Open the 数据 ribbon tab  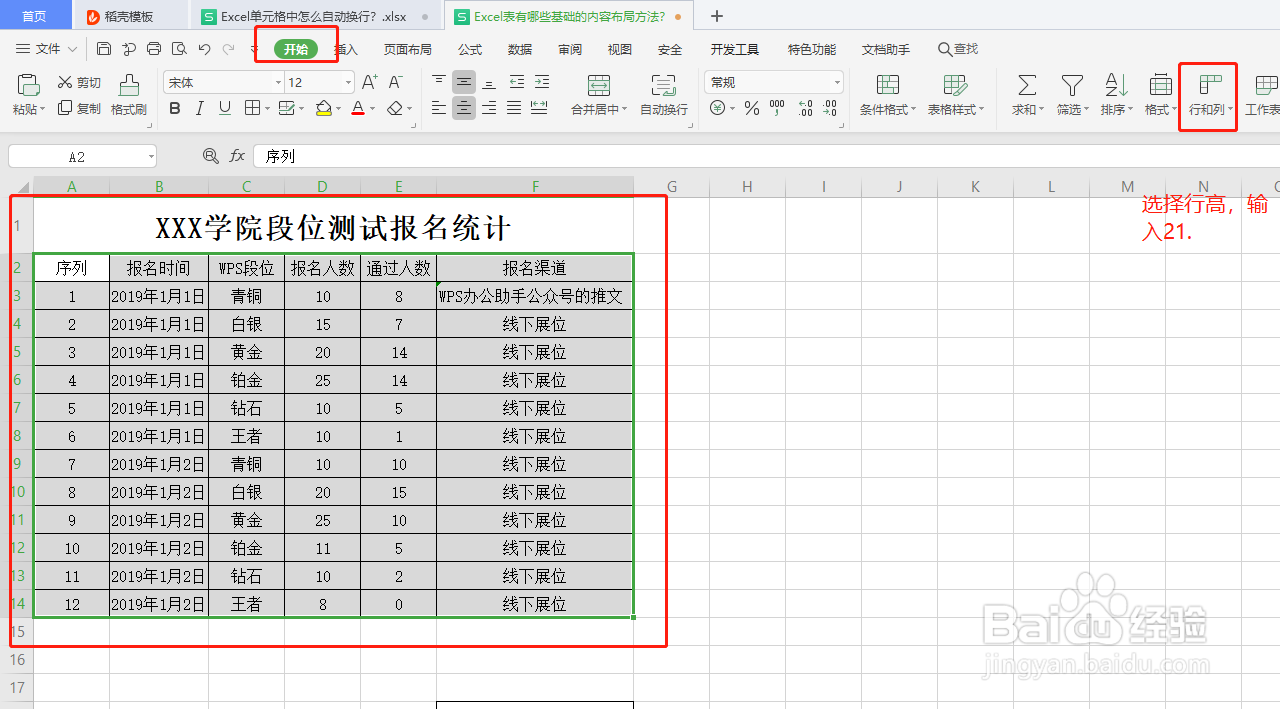(x=521, y=49)
